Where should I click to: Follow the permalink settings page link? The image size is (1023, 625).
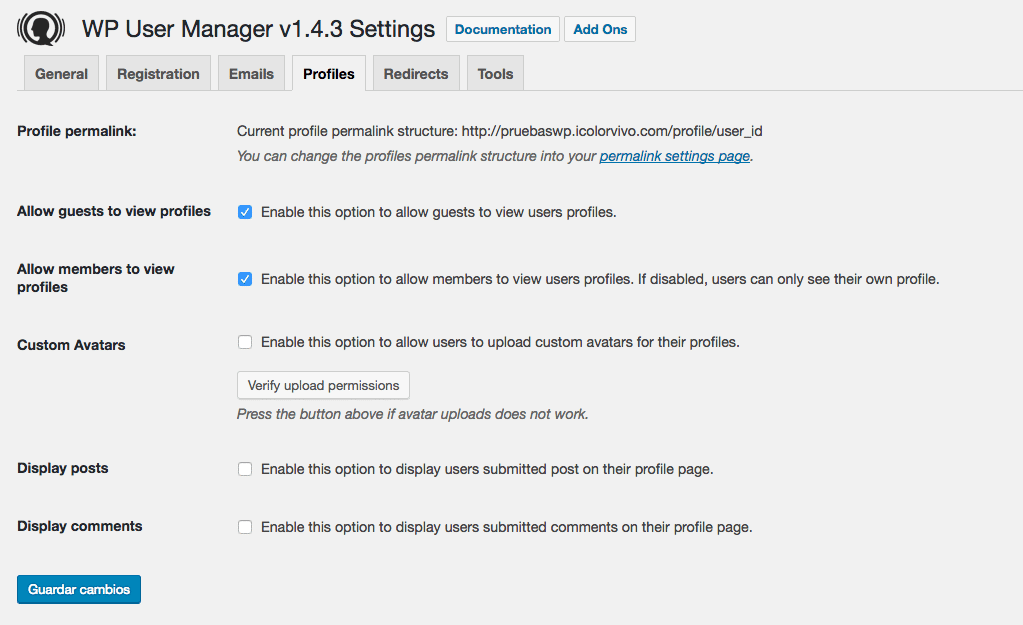675,156
